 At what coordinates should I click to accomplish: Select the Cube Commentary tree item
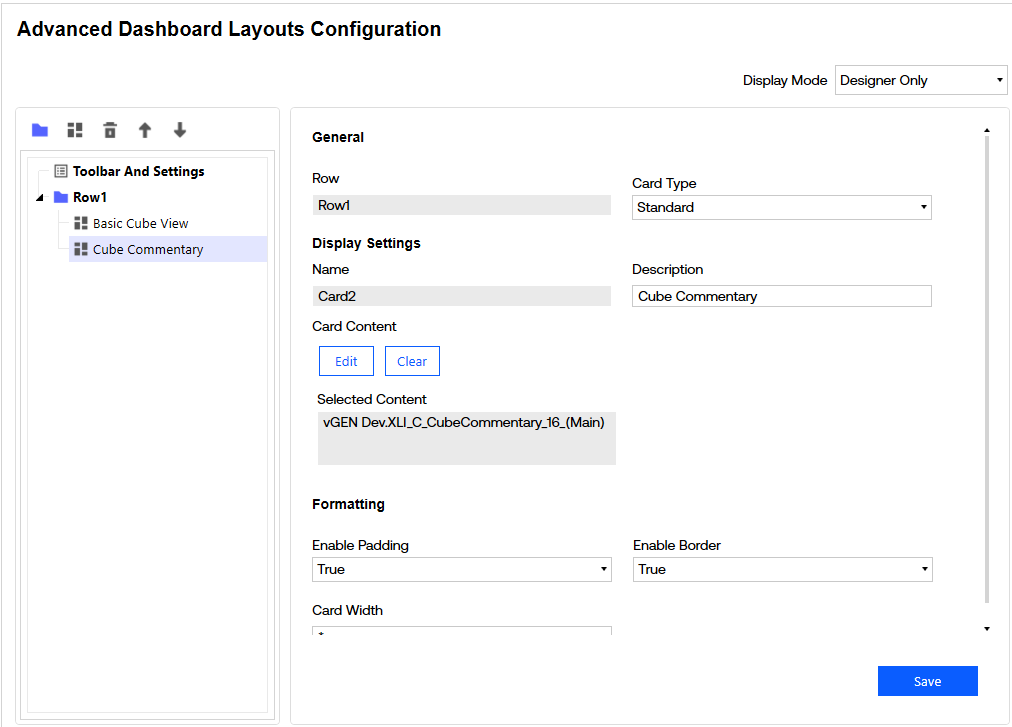point(148,250)
